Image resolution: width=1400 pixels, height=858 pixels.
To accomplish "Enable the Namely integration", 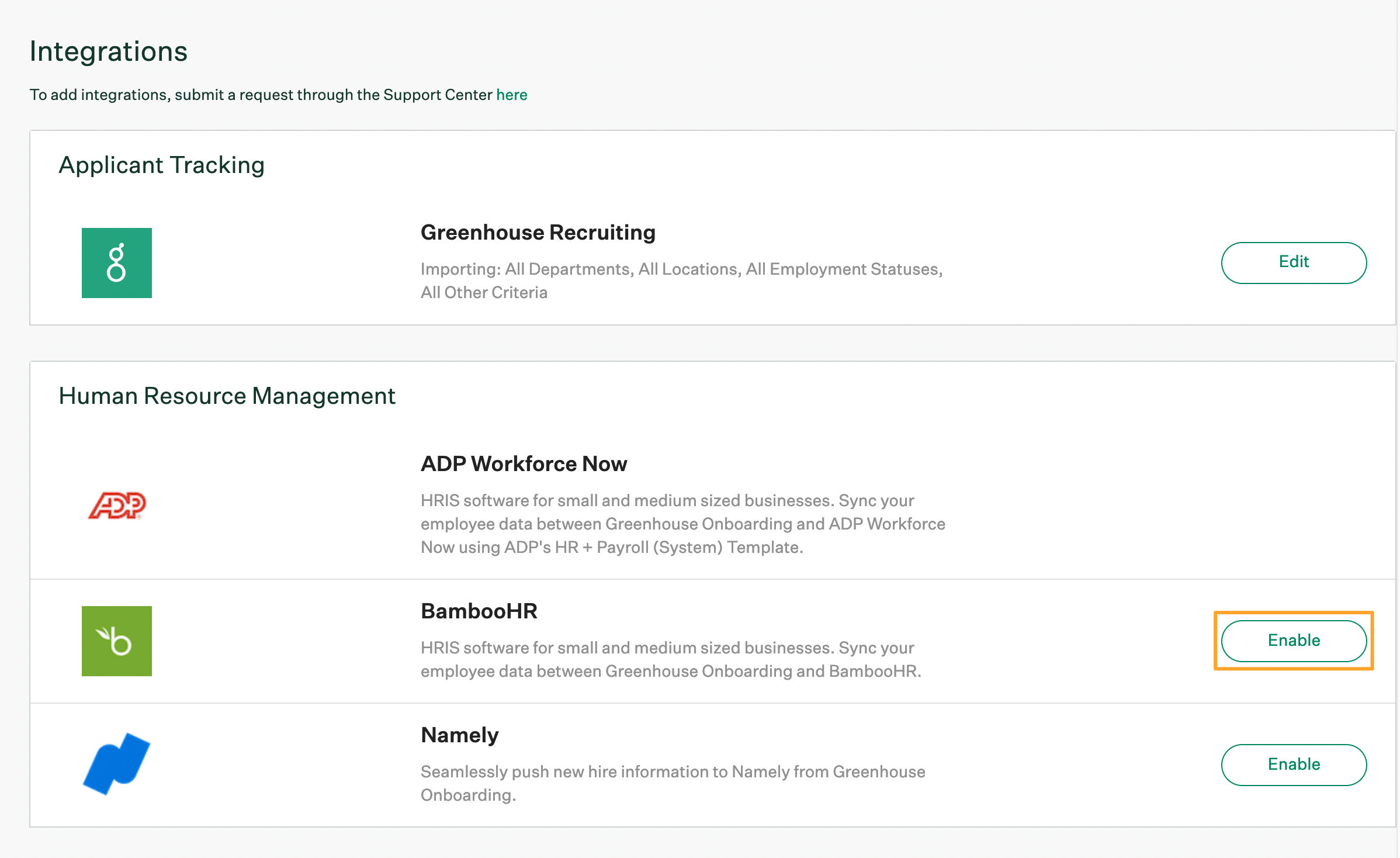I will (1293, 764).
